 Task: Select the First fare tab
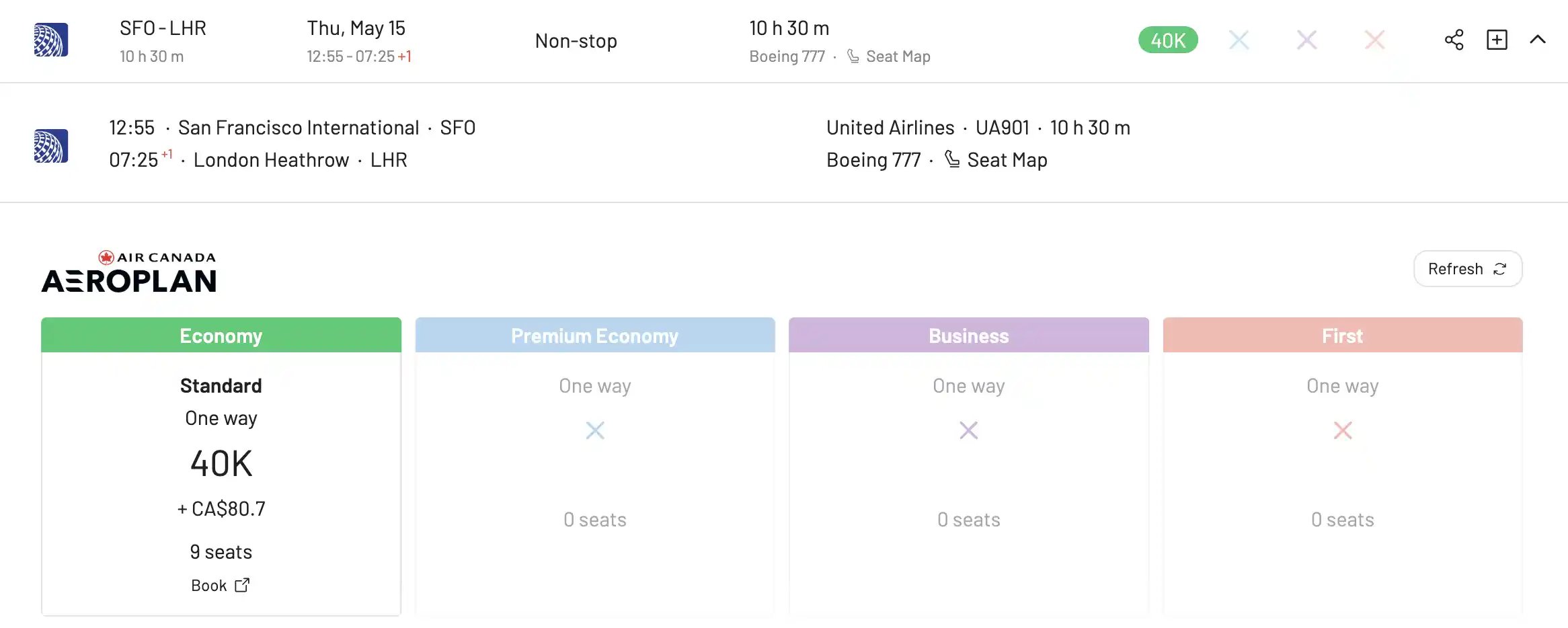tap(1343, 336)
